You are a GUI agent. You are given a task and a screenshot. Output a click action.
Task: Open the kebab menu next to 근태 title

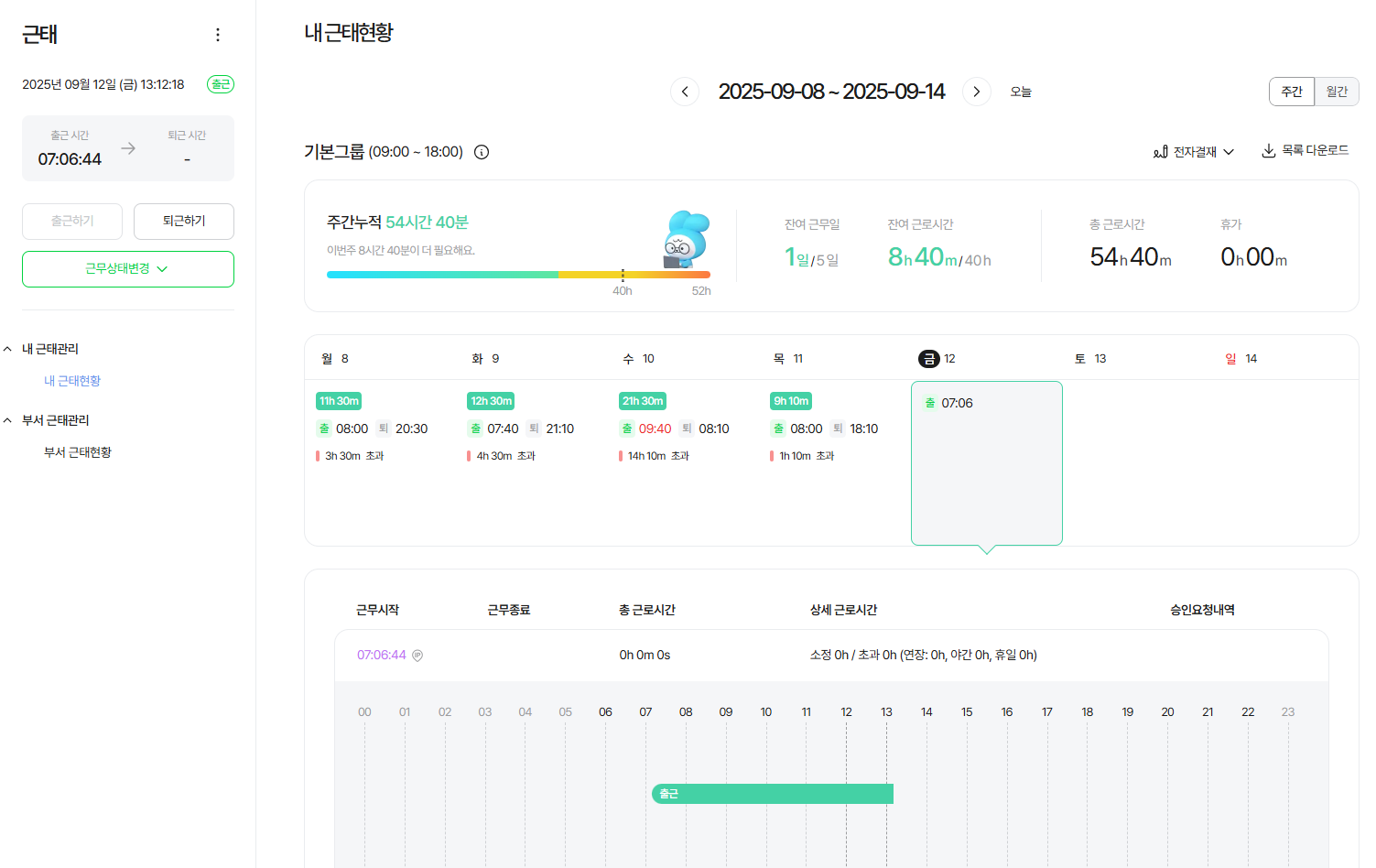[218, 34]
